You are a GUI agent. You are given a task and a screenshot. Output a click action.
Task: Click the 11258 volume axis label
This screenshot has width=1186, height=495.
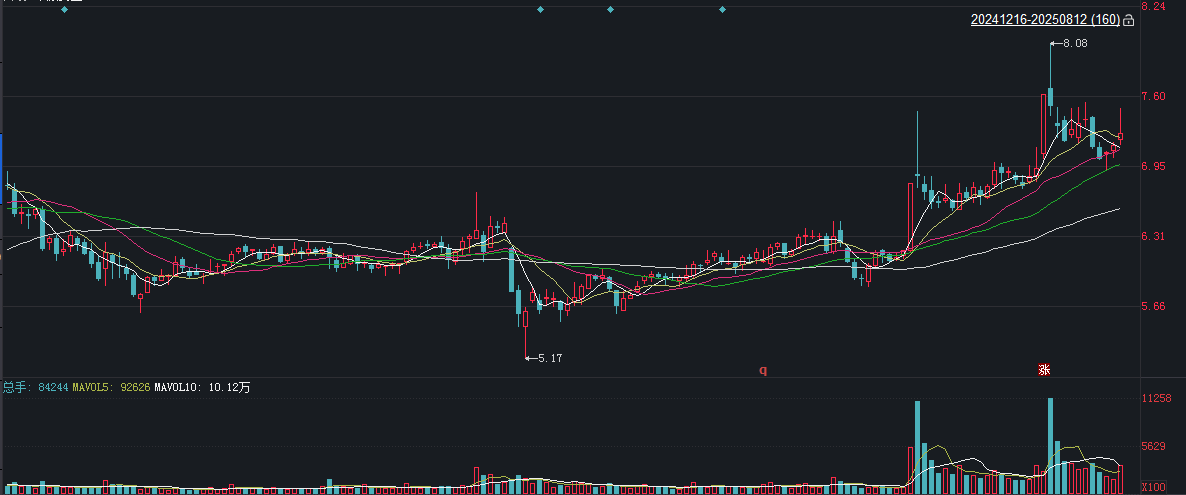click(1157, 398)
